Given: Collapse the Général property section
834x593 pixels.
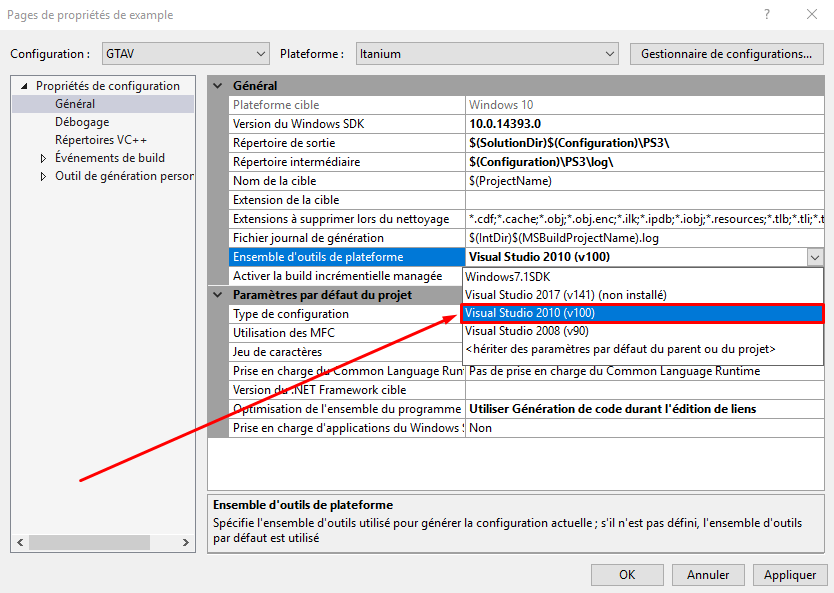Looking at the screenshot, I should click(x=218, y=86).
